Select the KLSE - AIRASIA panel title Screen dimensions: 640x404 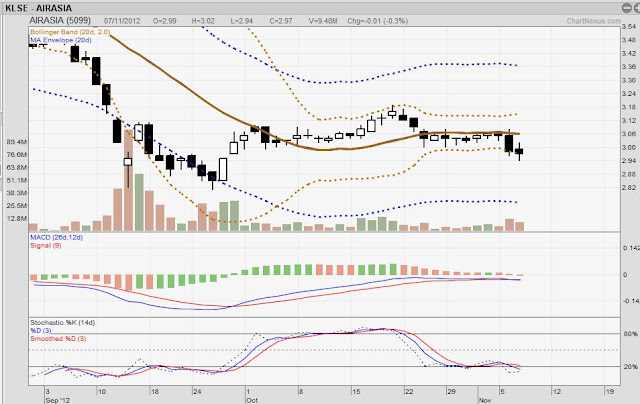(38, 8)
